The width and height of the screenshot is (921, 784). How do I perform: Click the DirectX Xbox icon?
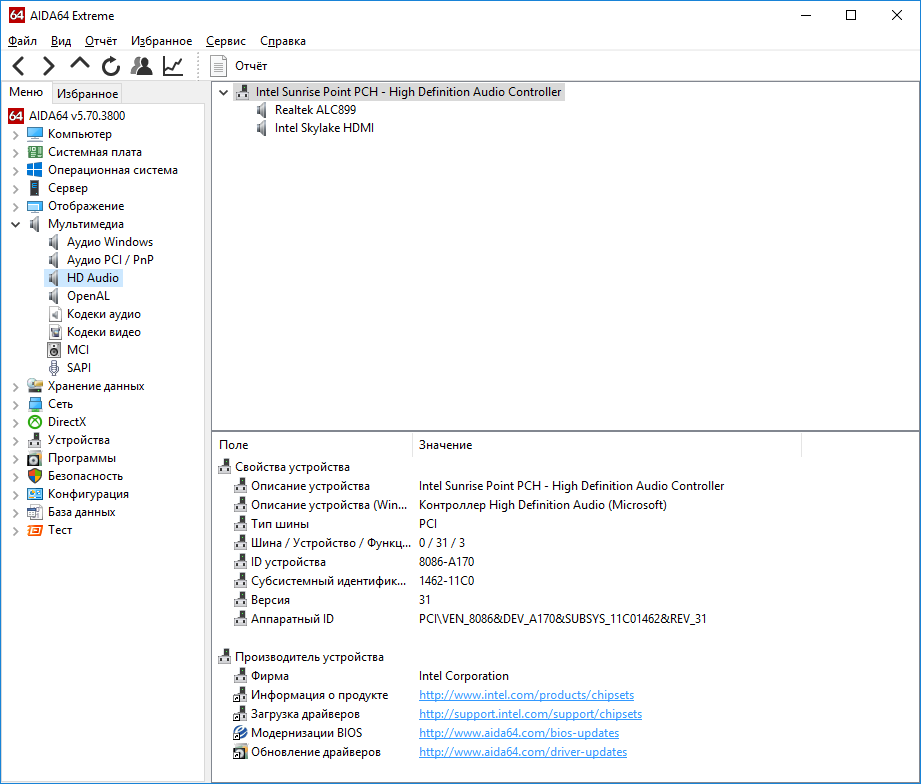(x=35, y=422)
